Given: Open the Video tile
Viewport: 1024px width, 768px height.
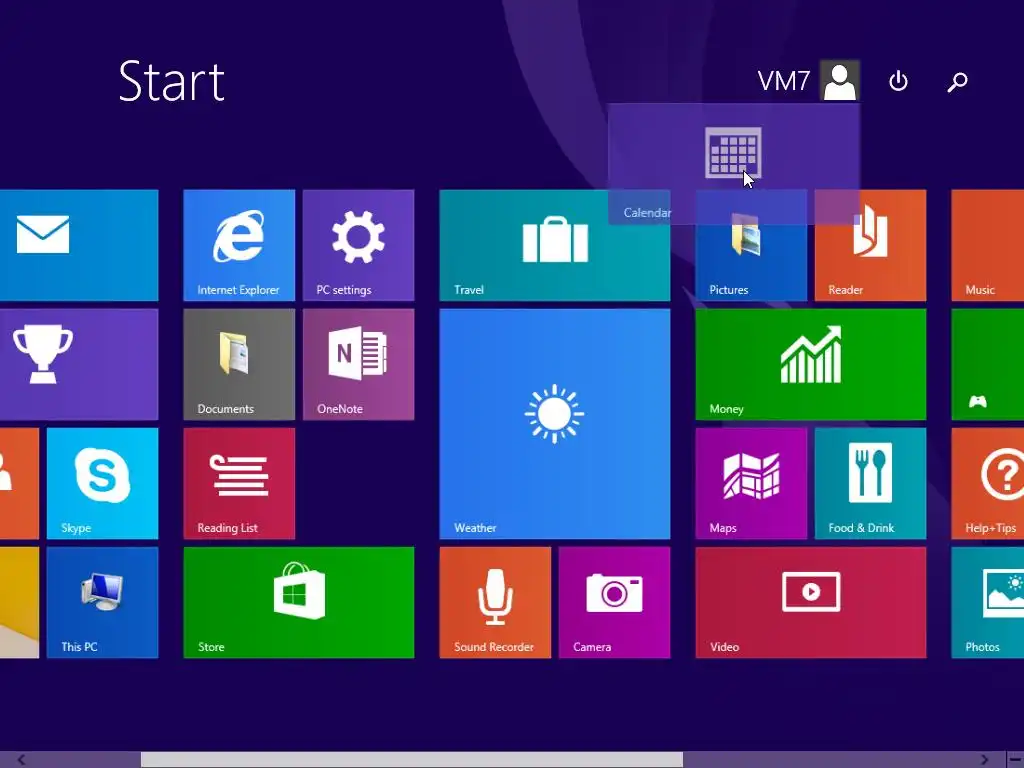Looking at the screenshot, I should click(x=810, y=602).
